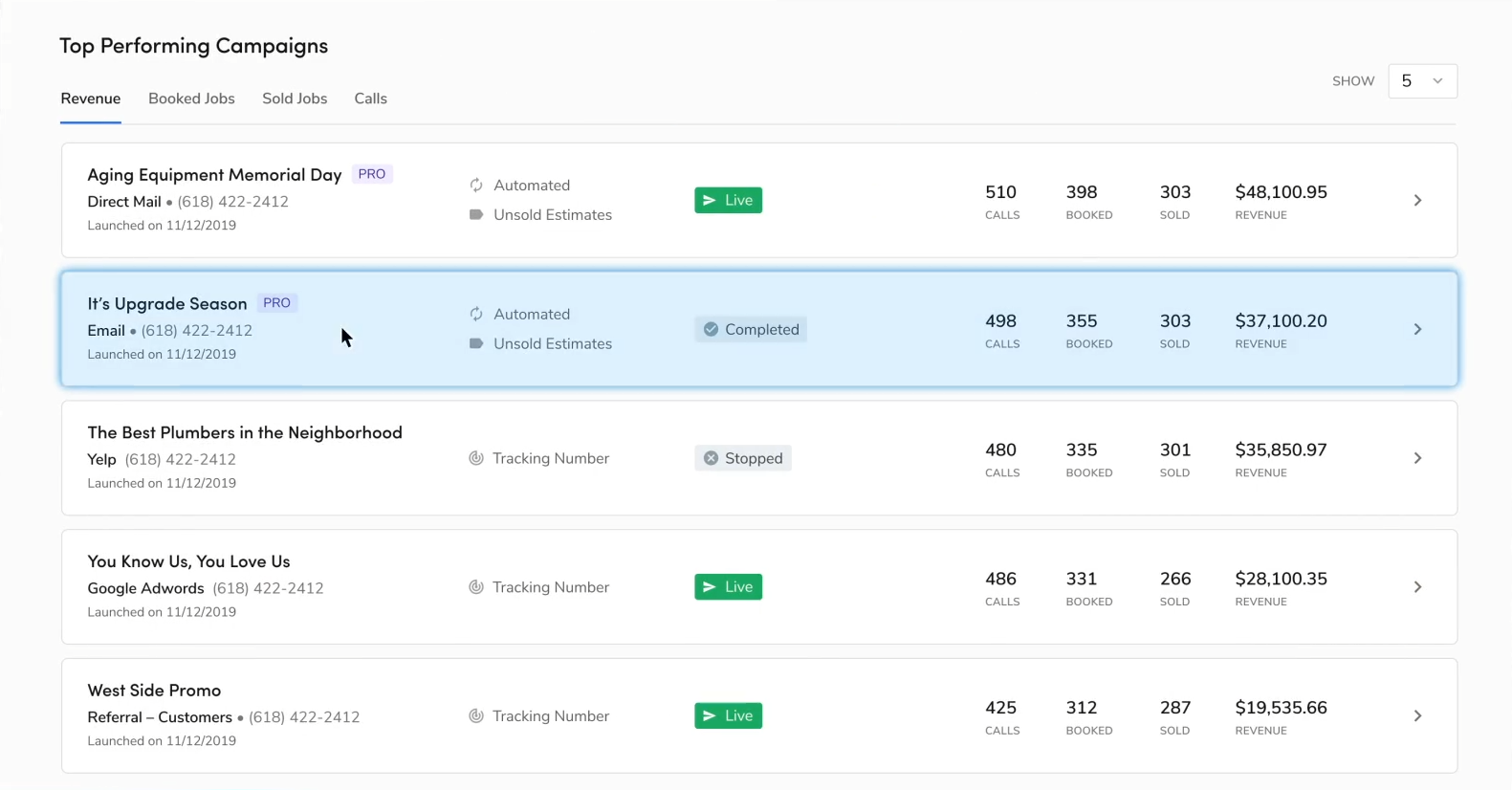The height and width of the screenshot is (790, 1512).
Task: Open Aging Equipment Memorial Day campaign title
Action: pos(214,175)
